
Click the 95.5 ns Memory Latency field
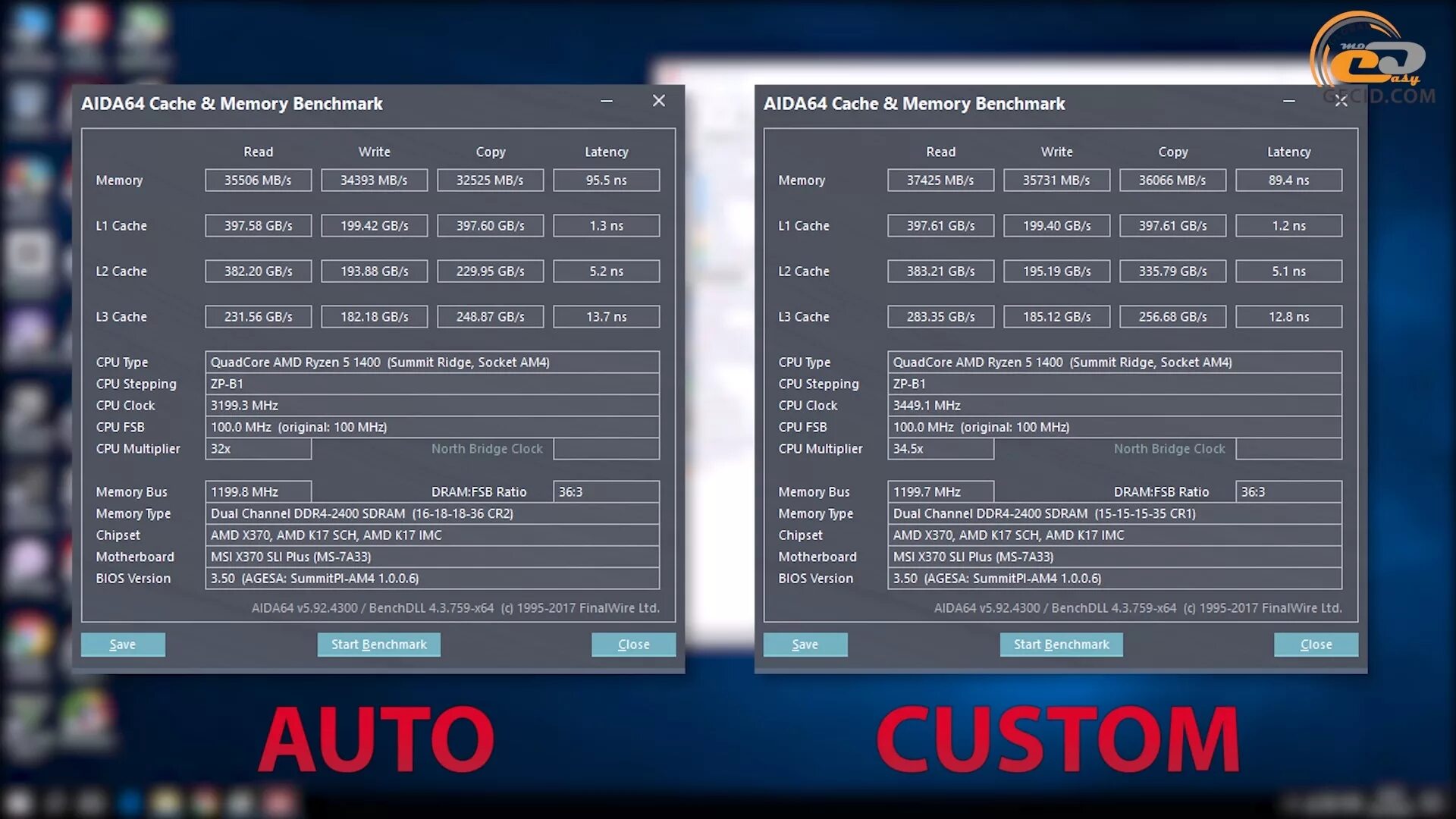(606, 180)
